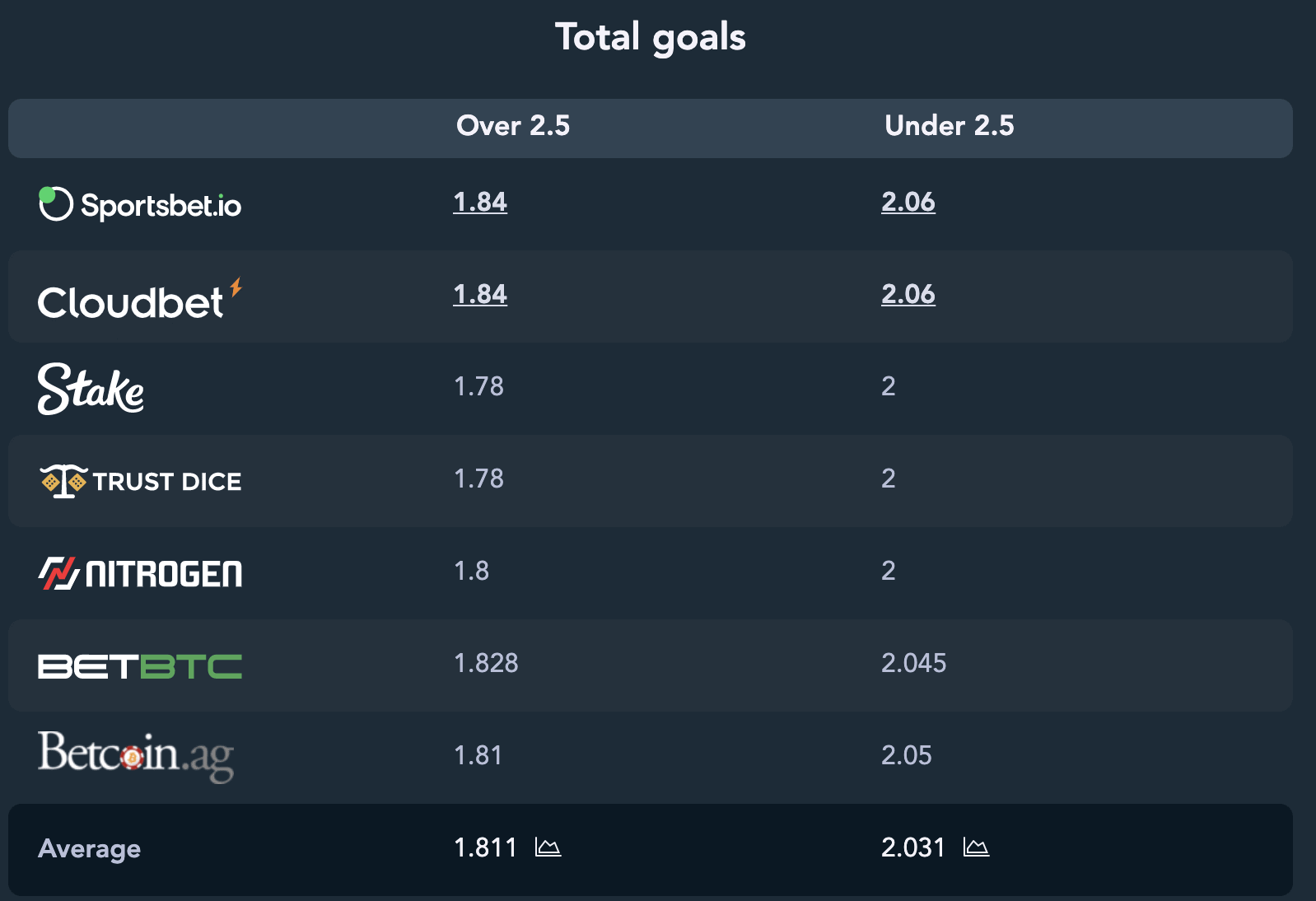
Task: Open the Over 2.5 average odds chart icon
Action: coord(548,847)
